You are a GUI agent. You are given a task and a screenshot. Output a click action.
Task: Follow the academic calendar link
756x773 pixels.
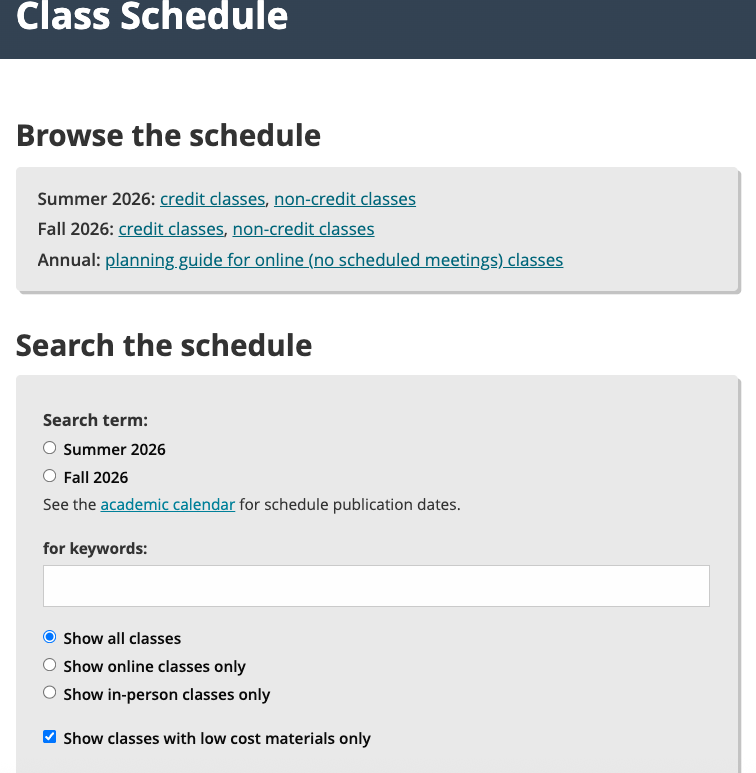pos(168,505)
